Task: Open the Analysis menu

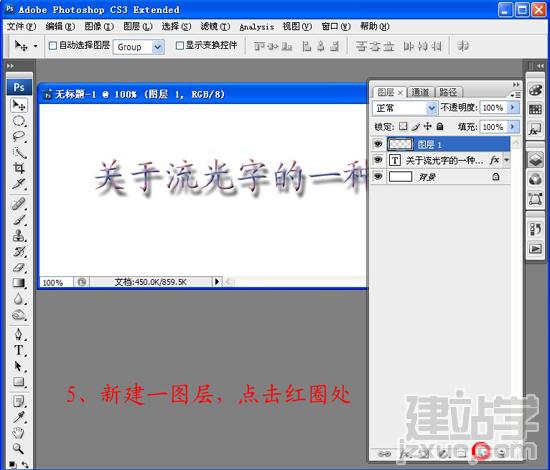Action: 256,27
